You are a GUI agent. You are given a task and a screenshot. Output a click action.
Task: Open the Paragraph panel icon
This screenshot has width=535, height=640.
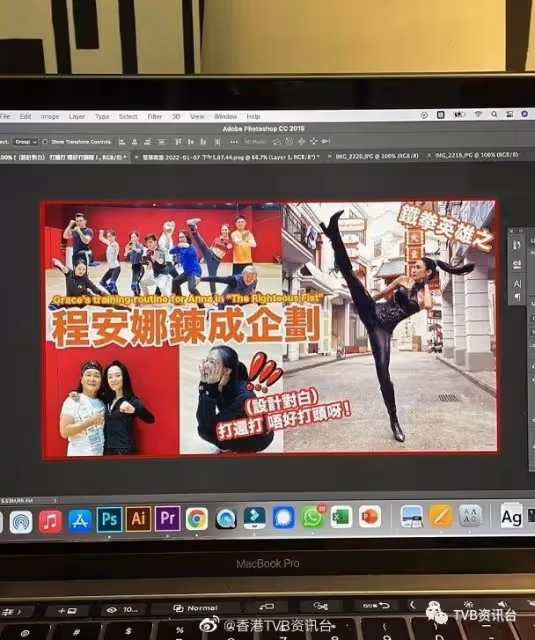pos(517,296)
